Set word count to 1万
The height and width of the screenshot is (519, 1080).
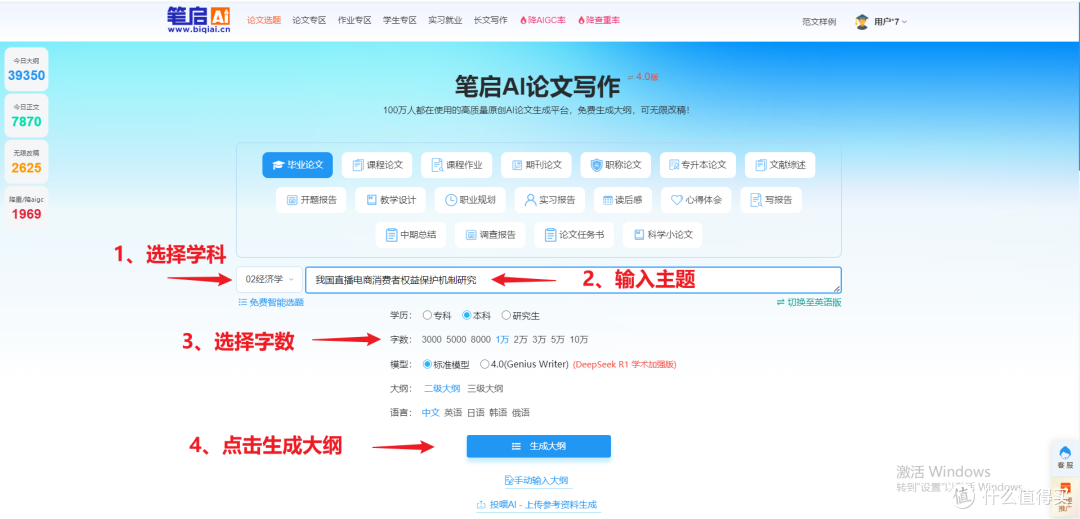tap(502, 340)
